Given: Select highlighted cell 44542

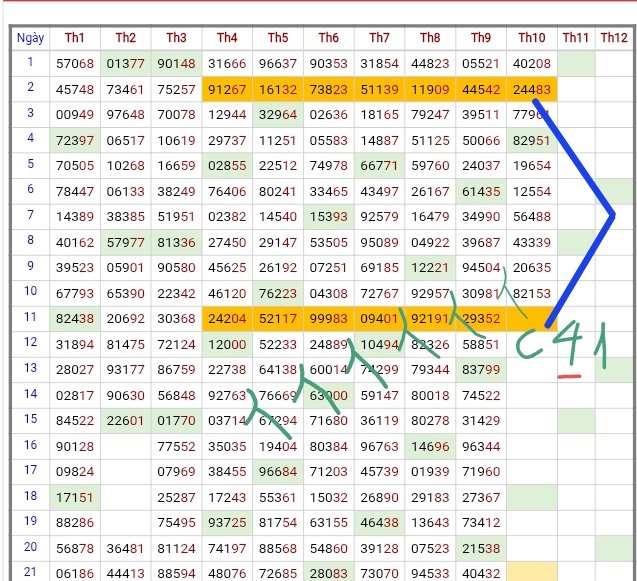Looking at the screenshot, I should point(481,89).
